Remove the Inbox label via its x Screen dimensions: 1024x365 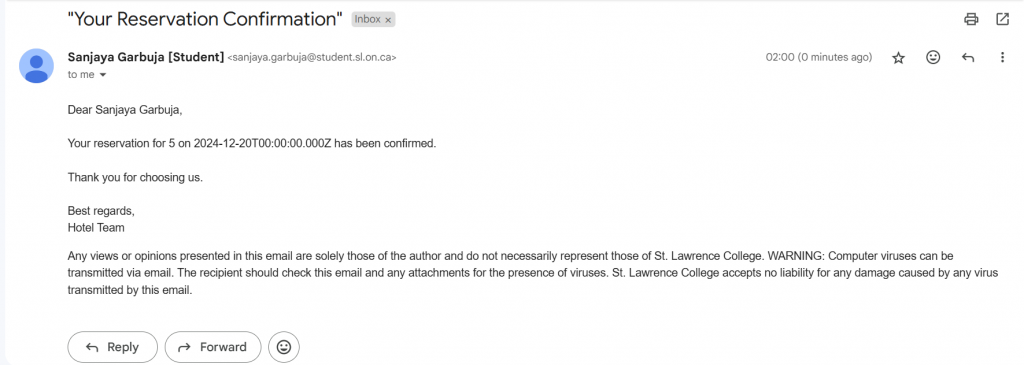[x=388, y=20]
